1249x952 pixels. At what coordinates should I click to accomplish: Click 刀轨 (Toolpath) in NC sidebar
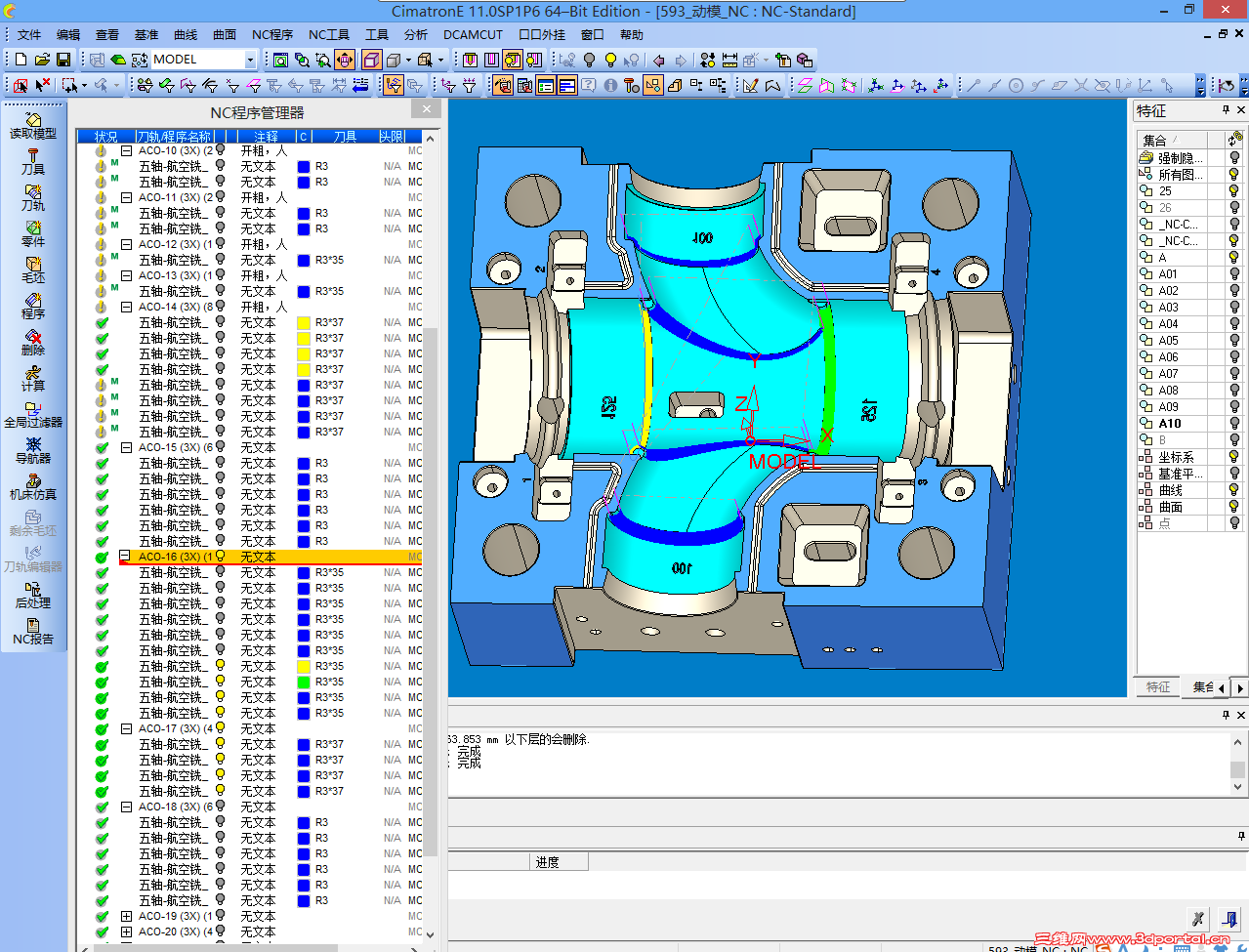click(x=33, y=198)
